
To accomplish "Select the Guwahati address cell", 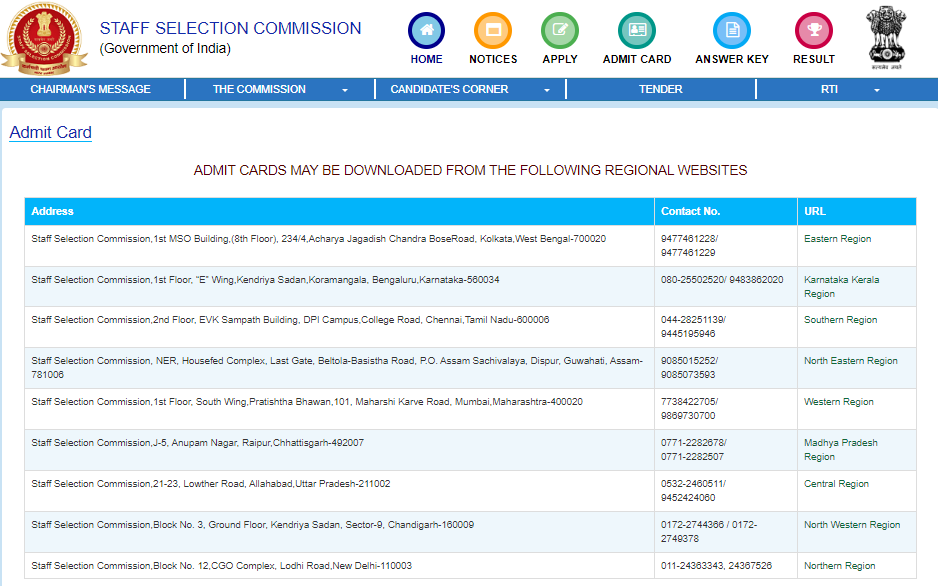I will pos(339,368).
